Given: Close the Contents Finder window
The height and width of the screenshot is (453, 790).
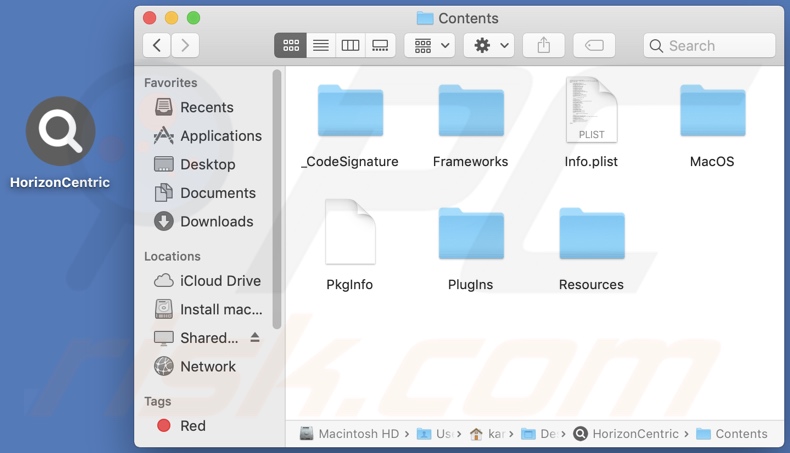Looking at the screenshot, I should click(150, 18).
